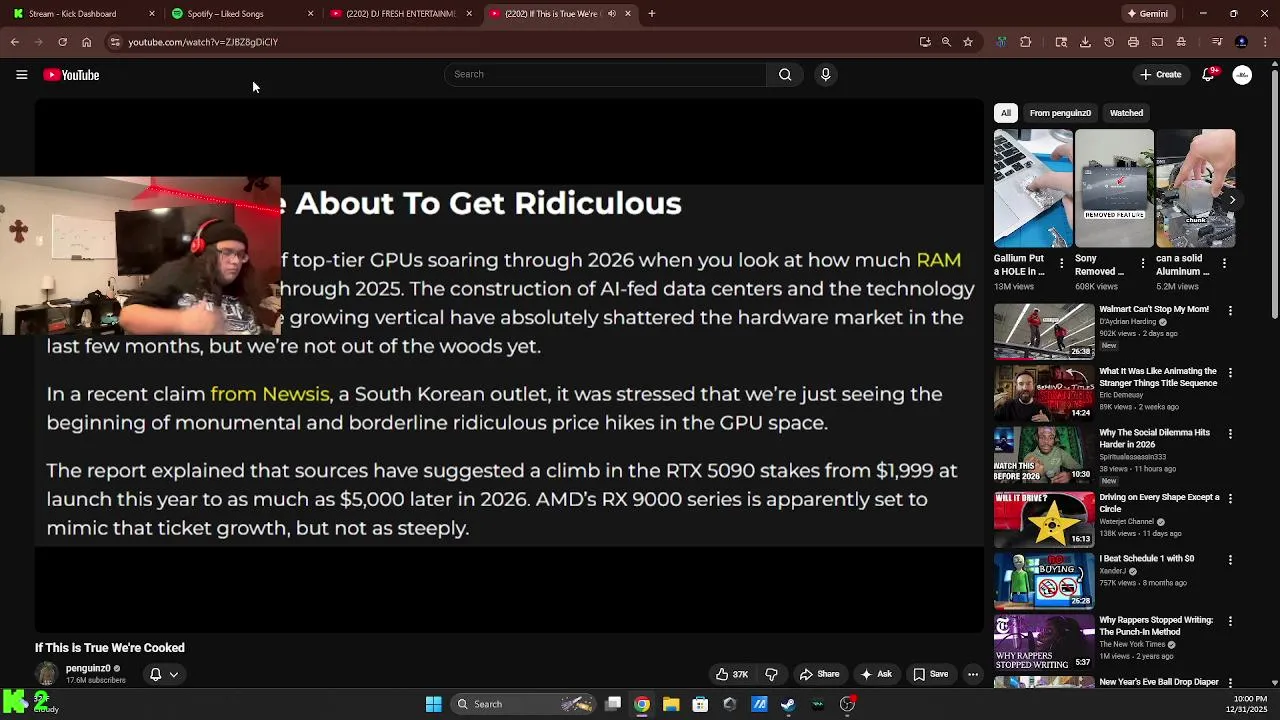View site information icon in address bar
Image resolution: width=1280 pixels, height=720 pixels.
pos(115,42)
